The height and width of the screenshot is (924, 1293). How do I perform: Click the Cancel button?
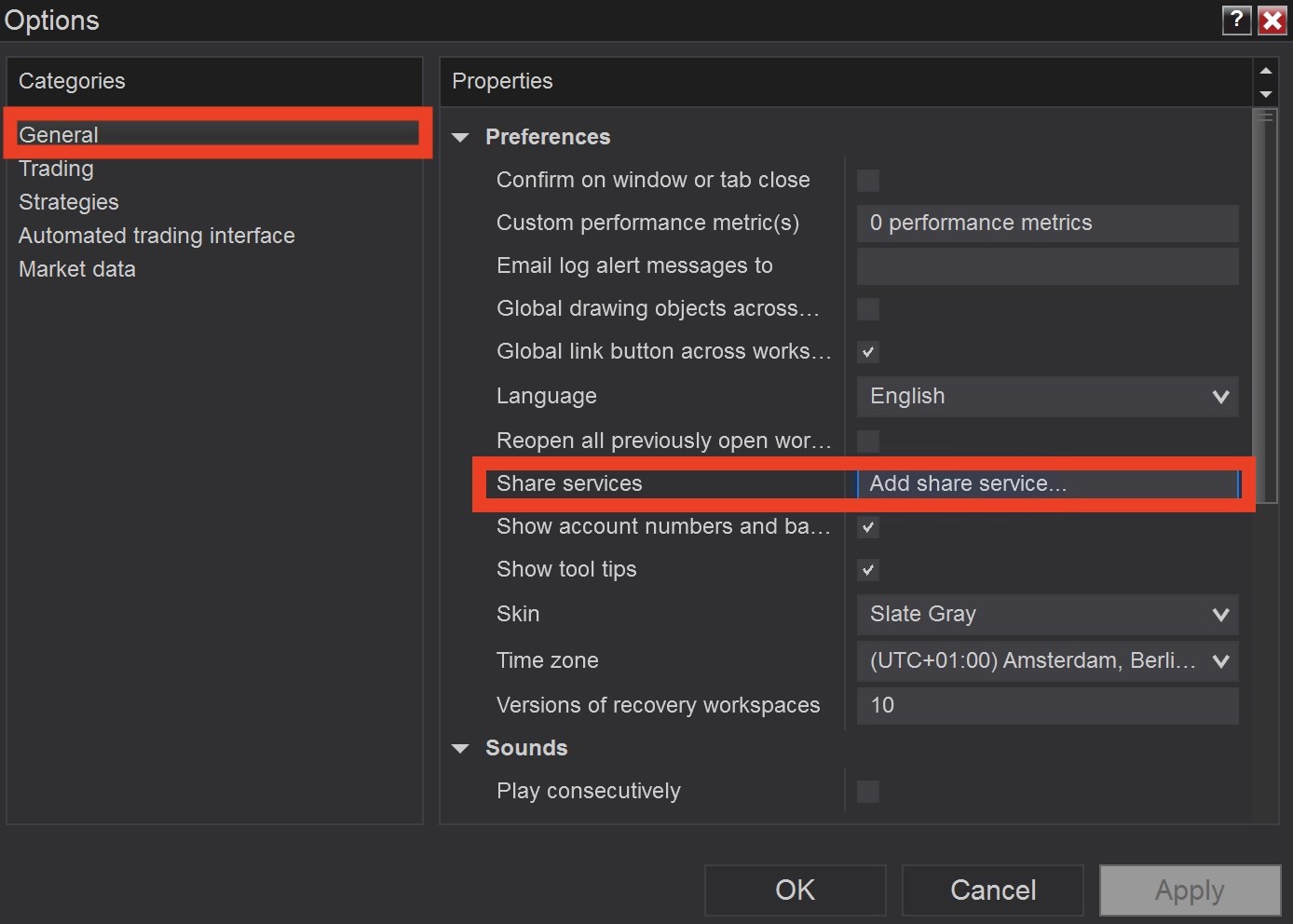(992, 890)
